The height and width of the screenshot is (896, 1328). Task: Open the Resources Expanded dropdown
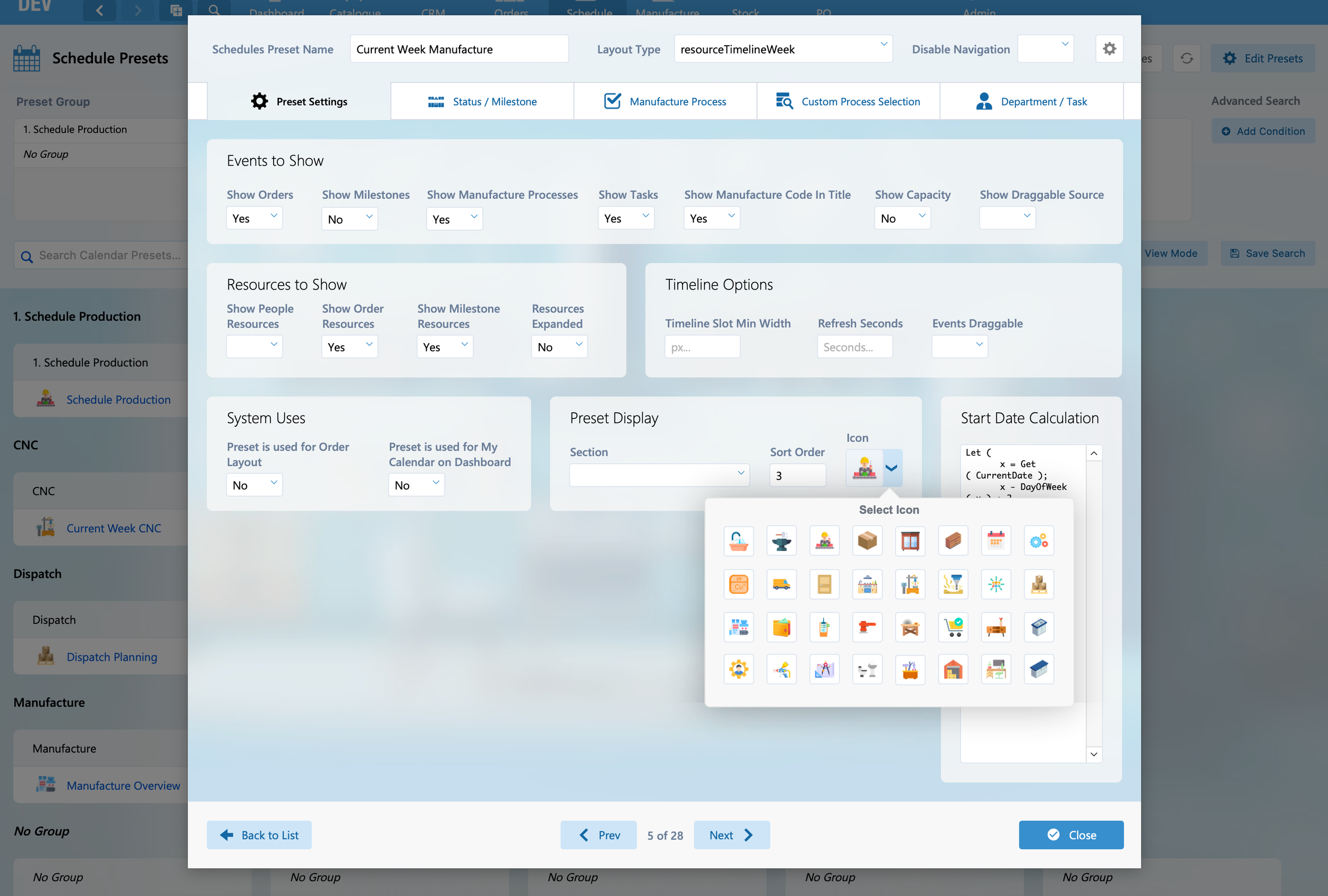coord(559,347)
